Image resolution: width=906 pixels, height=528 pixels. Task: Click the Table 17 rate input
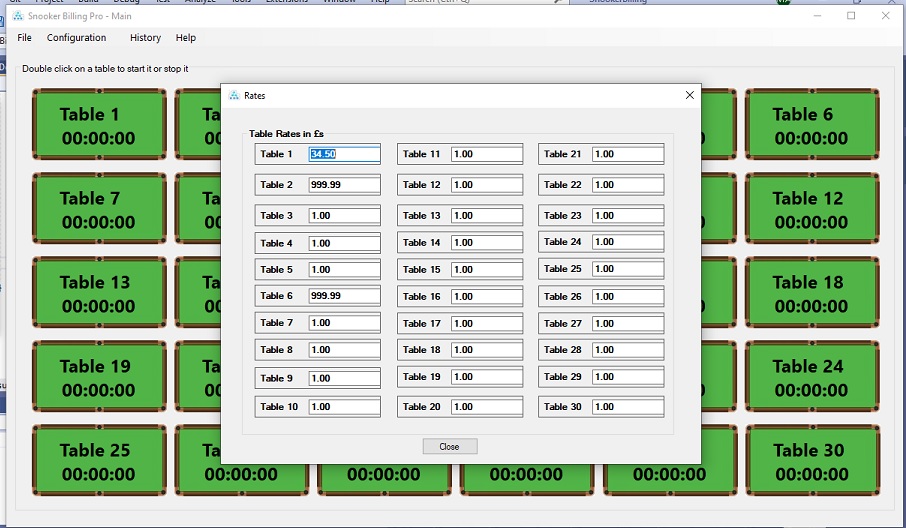487,324
